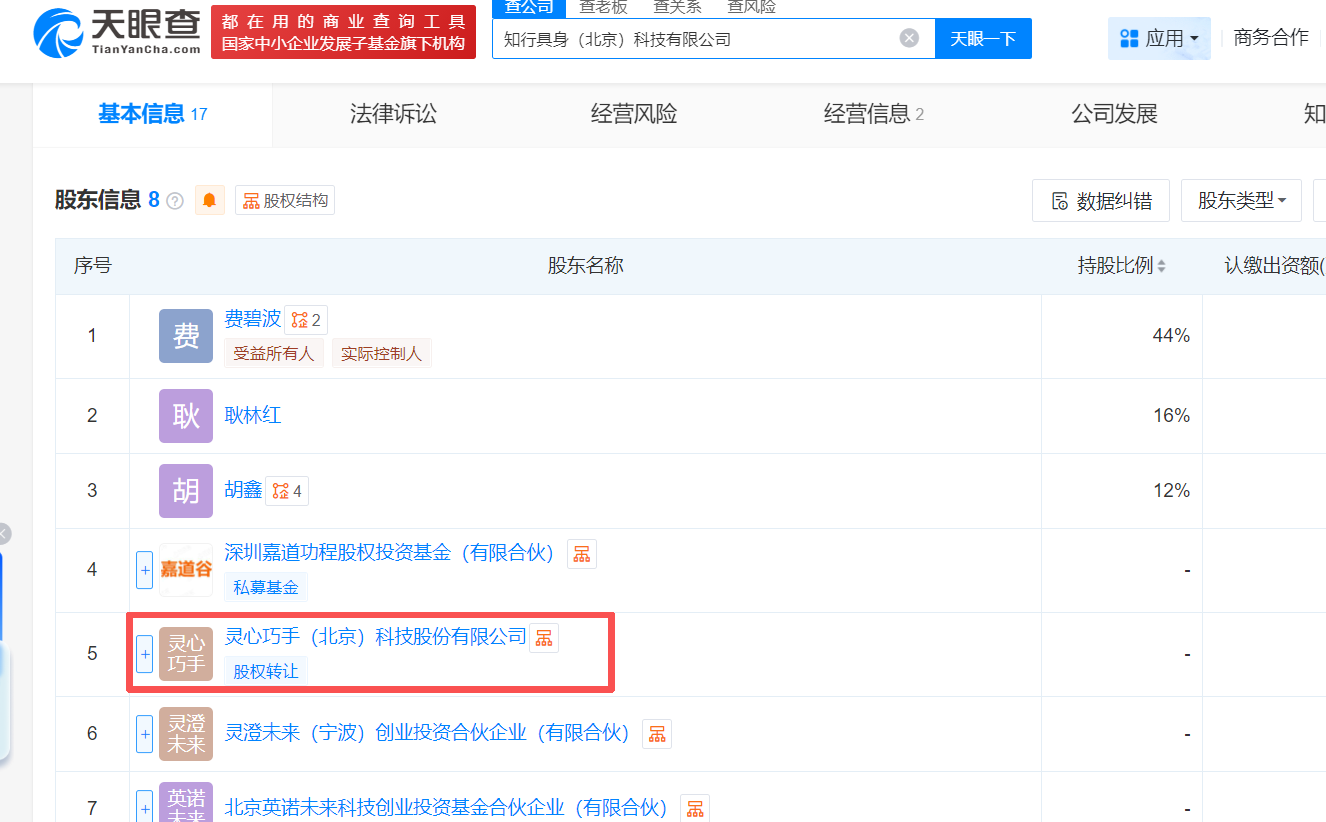Switch to the 查风险 search tab
The width and height of the screenshot is (1326, 822).
[751, 8]
